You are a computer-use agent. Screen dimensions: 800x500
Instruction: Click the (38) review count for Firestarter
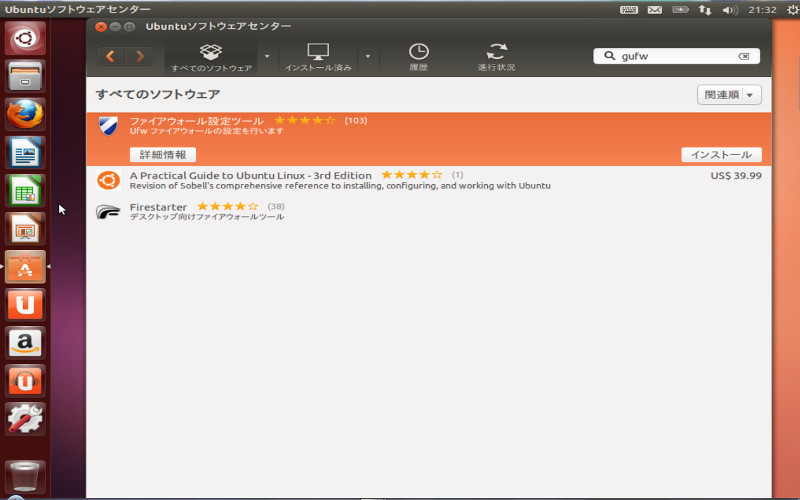[x=276, y=207]
